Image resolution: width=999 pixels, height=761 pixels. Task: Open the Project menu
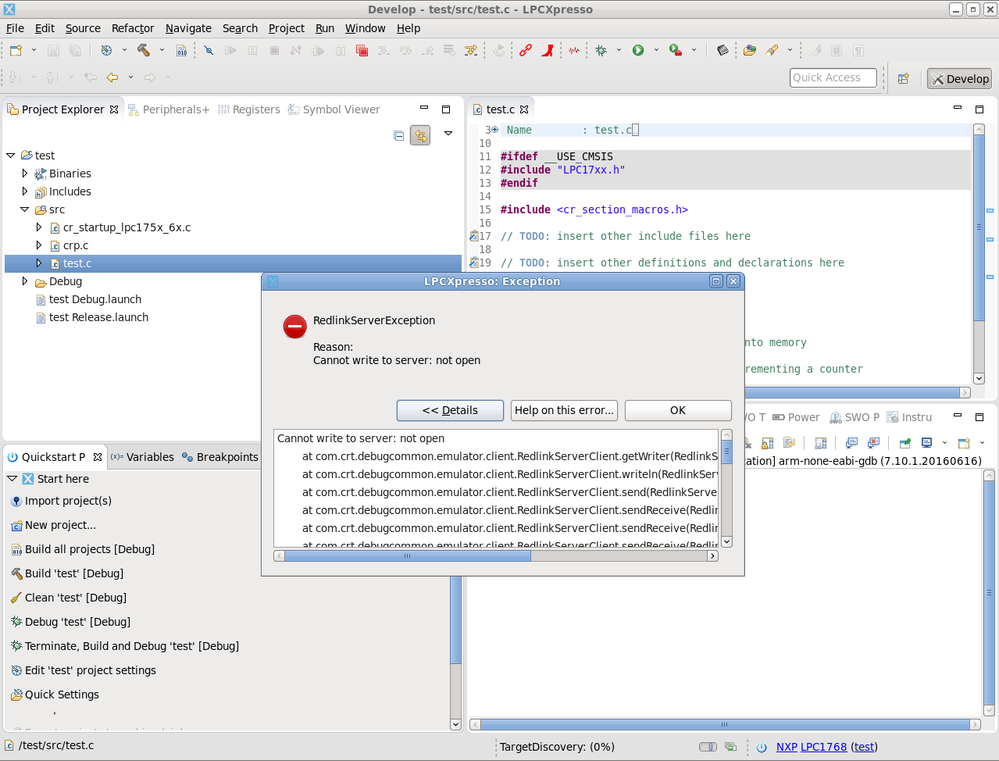(x=286, y=28)
